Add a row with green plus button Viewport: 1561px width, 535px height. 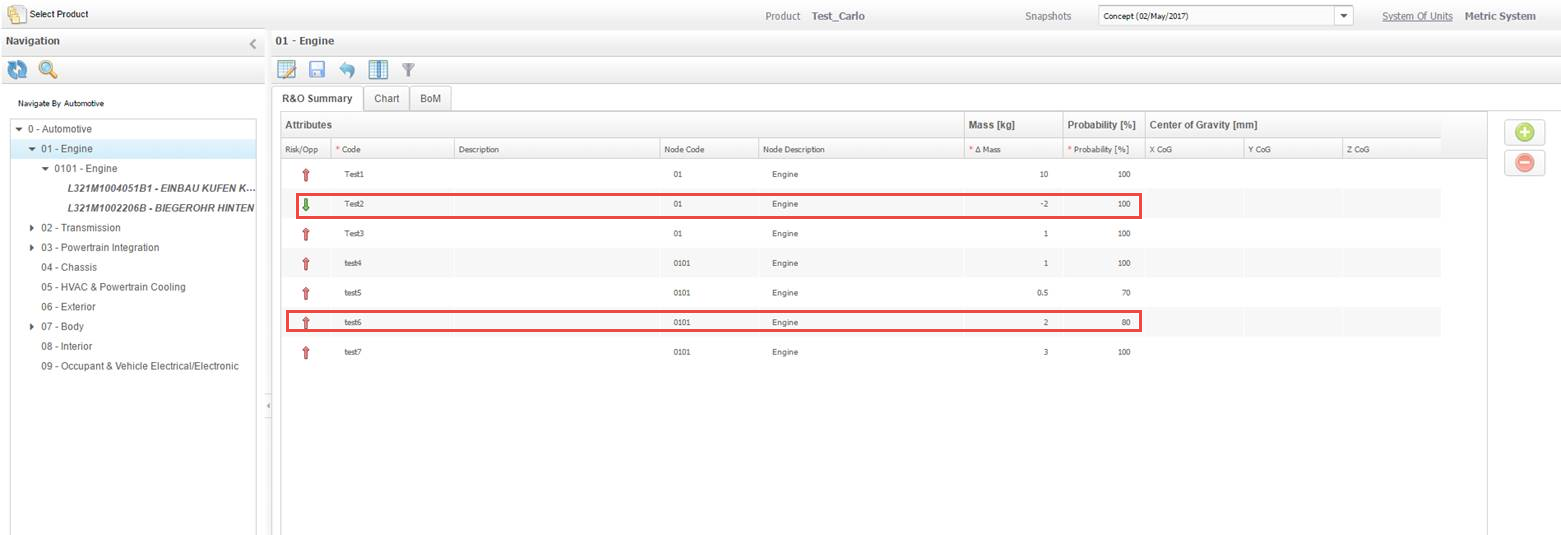tap(1524, 132)
